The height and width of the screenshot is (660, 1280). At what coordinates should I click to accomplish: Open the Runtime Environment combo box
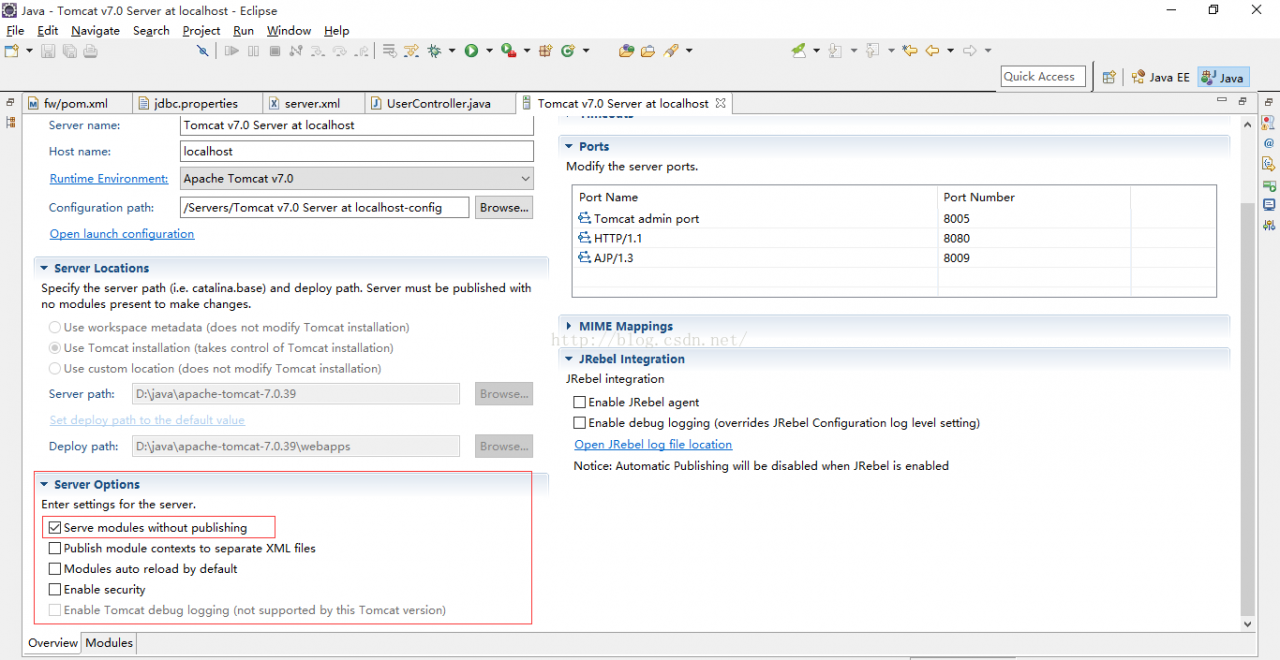click(x=357, y=178)
